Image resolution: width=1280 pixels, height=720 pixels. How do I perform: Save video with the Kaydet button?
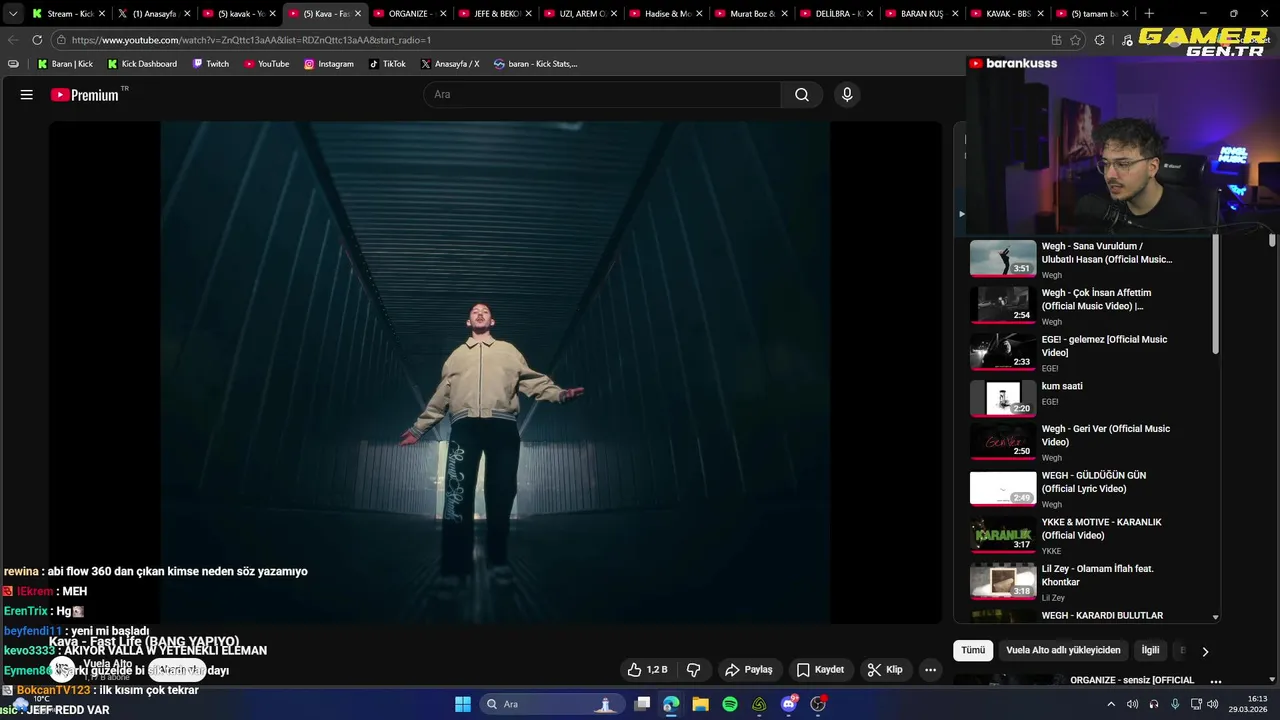(x=820, y=670)
